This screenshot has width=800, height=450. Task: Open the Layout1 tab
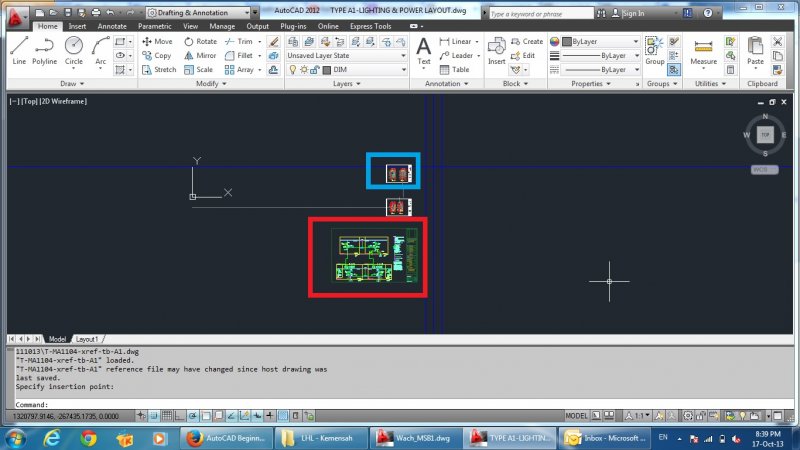point(88,339)
